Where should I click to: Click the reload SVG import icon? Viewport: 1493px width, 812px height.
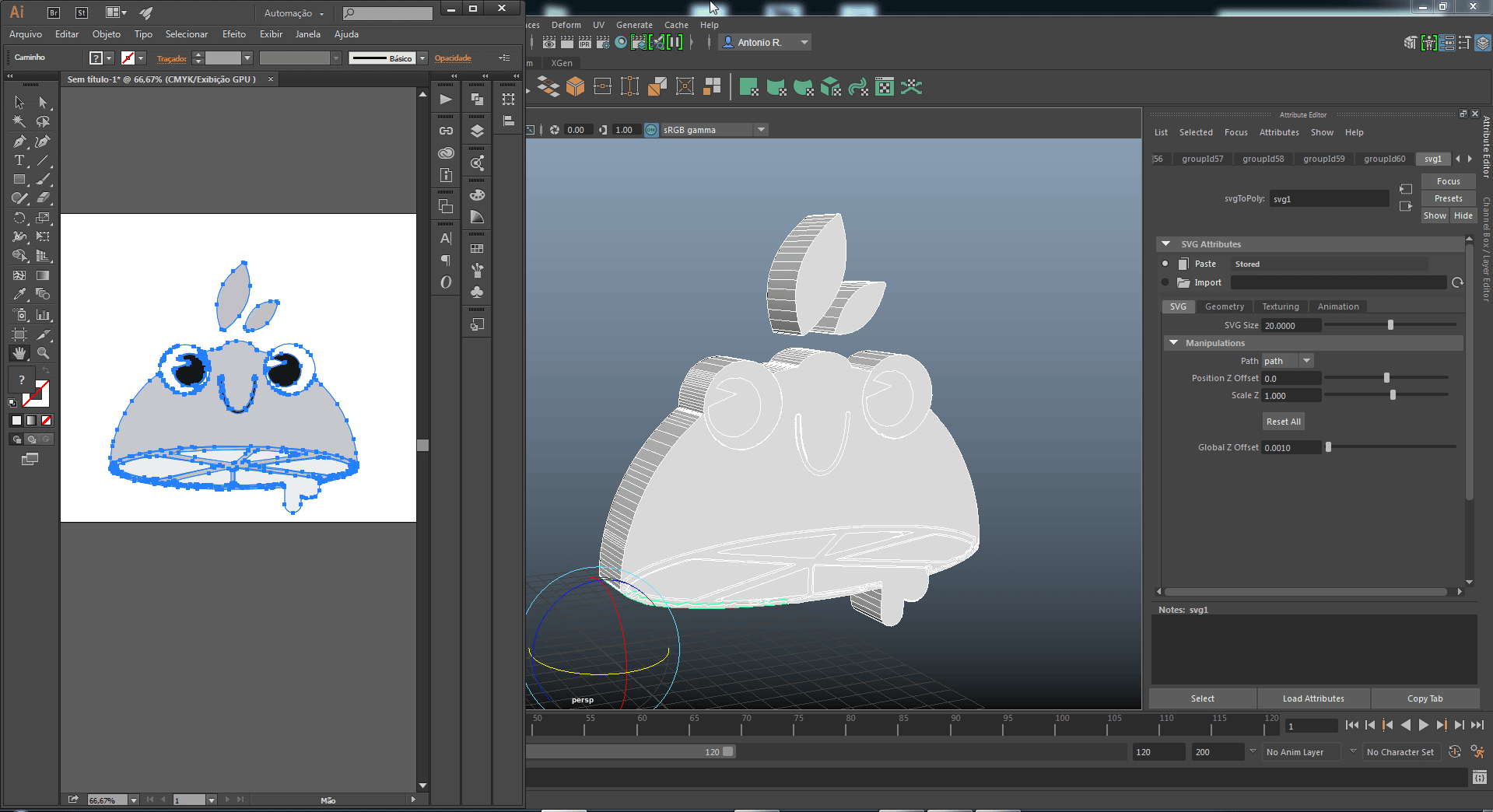(1457, 282)
